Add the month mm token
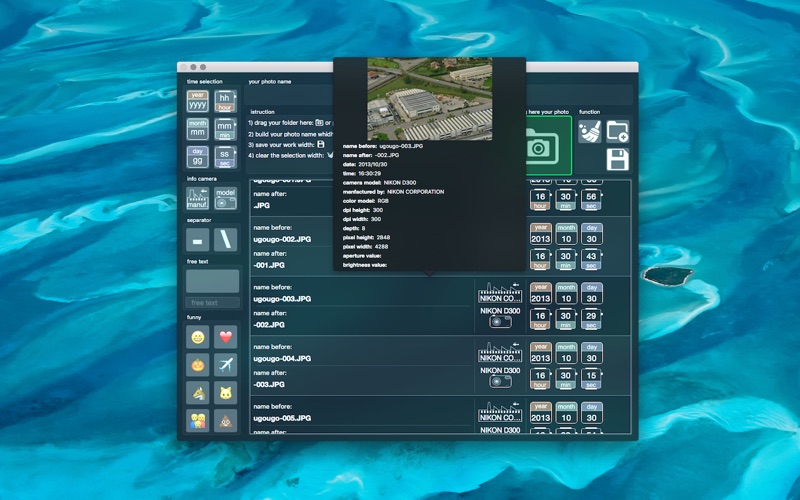 point(198,129)
